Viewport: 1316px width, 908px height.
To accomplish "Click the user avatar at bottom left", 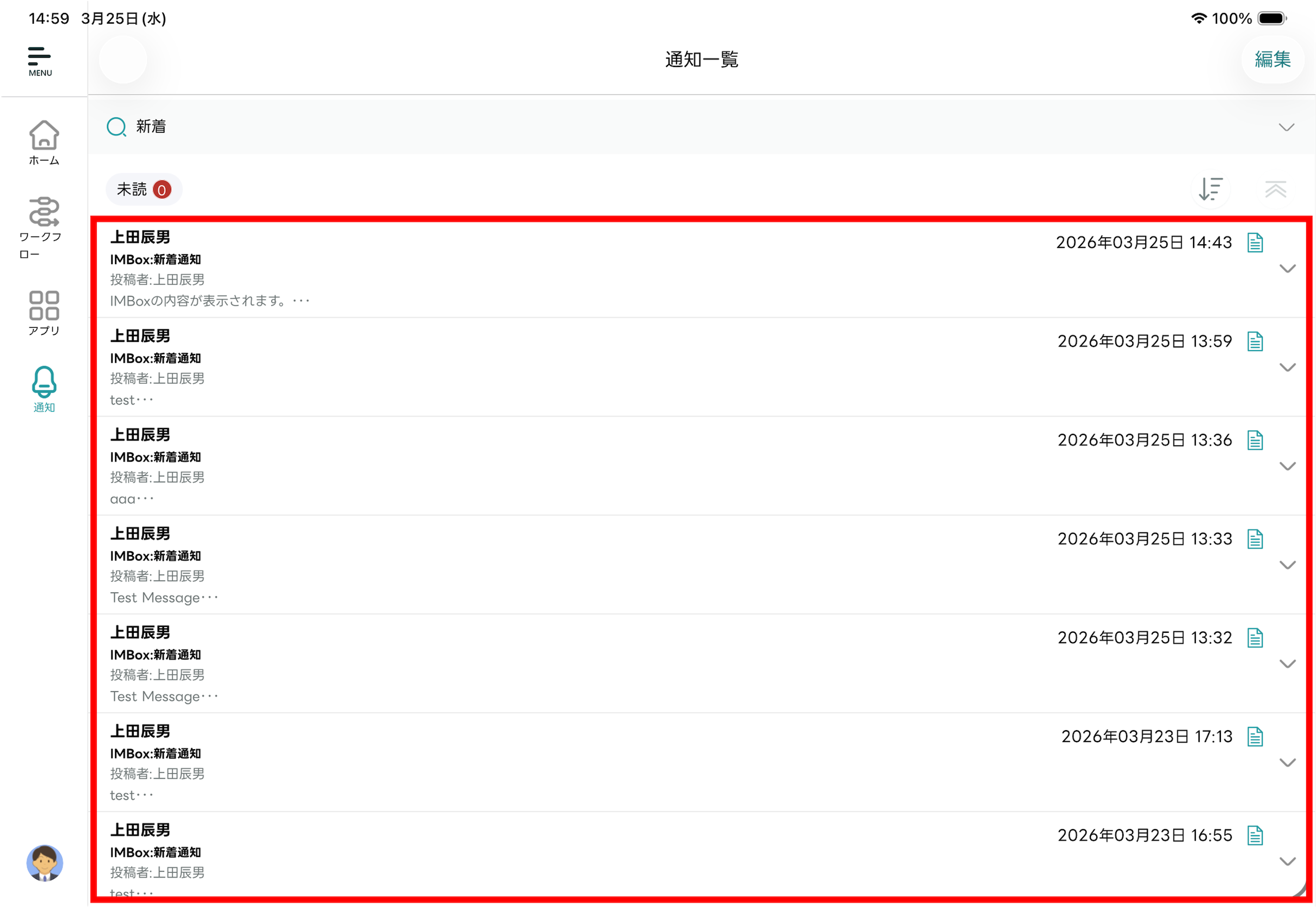I will coord(45,862).
